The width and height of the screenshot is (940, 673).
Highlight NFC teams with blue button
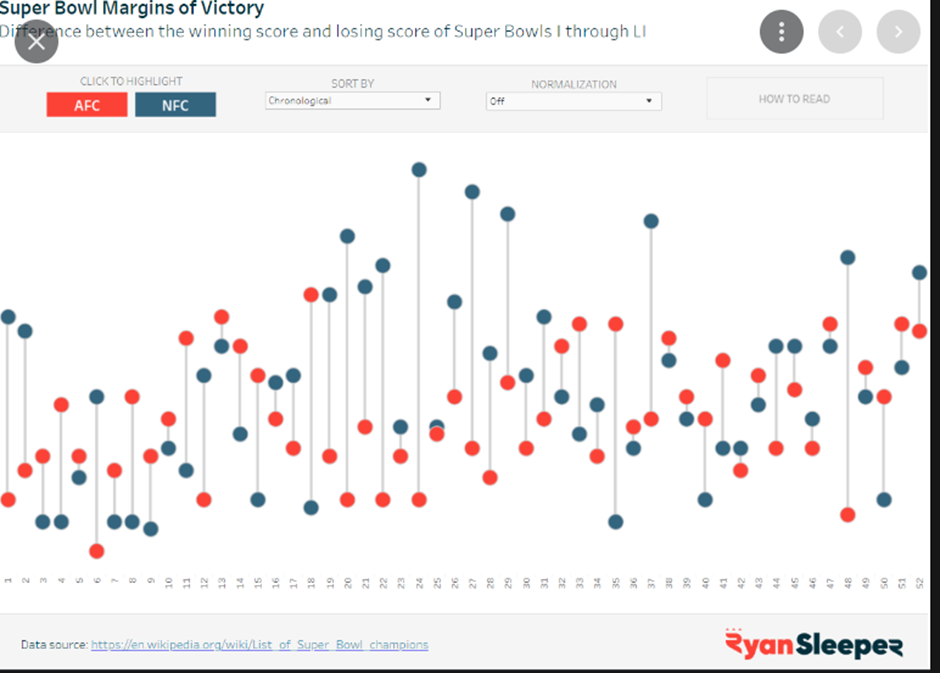coord(175,105)
